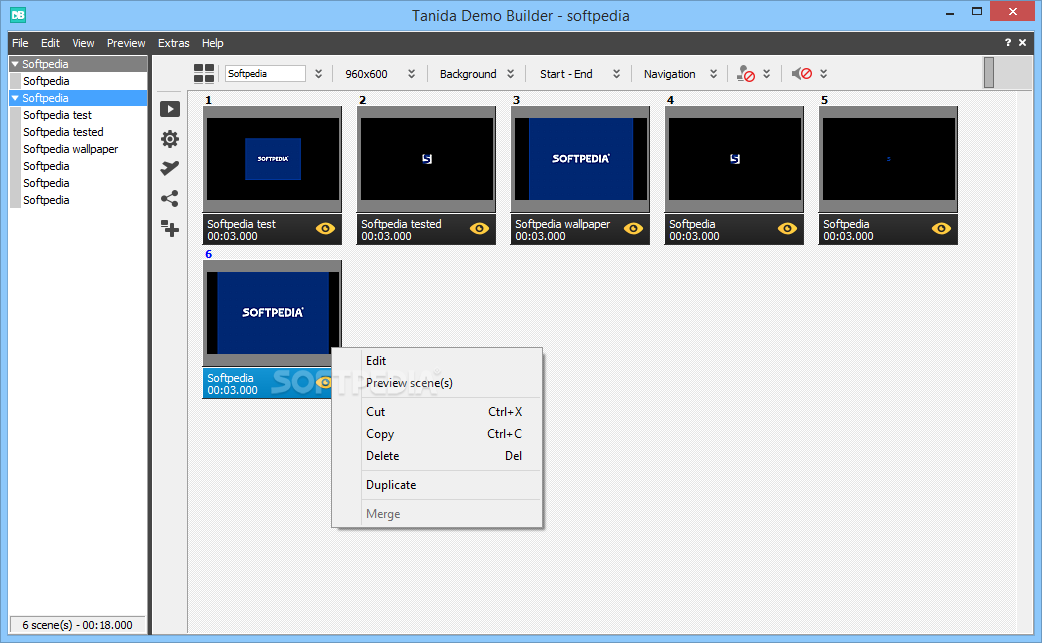Choose Copy in the context menu

pos(437,434)
